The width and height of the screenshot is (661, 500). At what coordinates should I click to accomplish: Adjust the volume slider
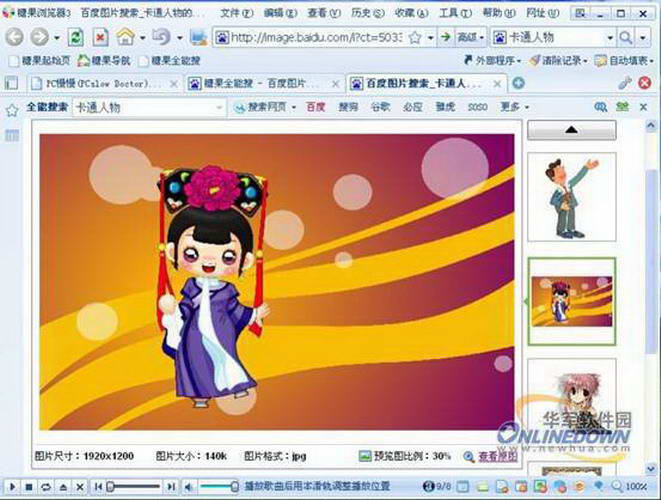click(218, 487)
